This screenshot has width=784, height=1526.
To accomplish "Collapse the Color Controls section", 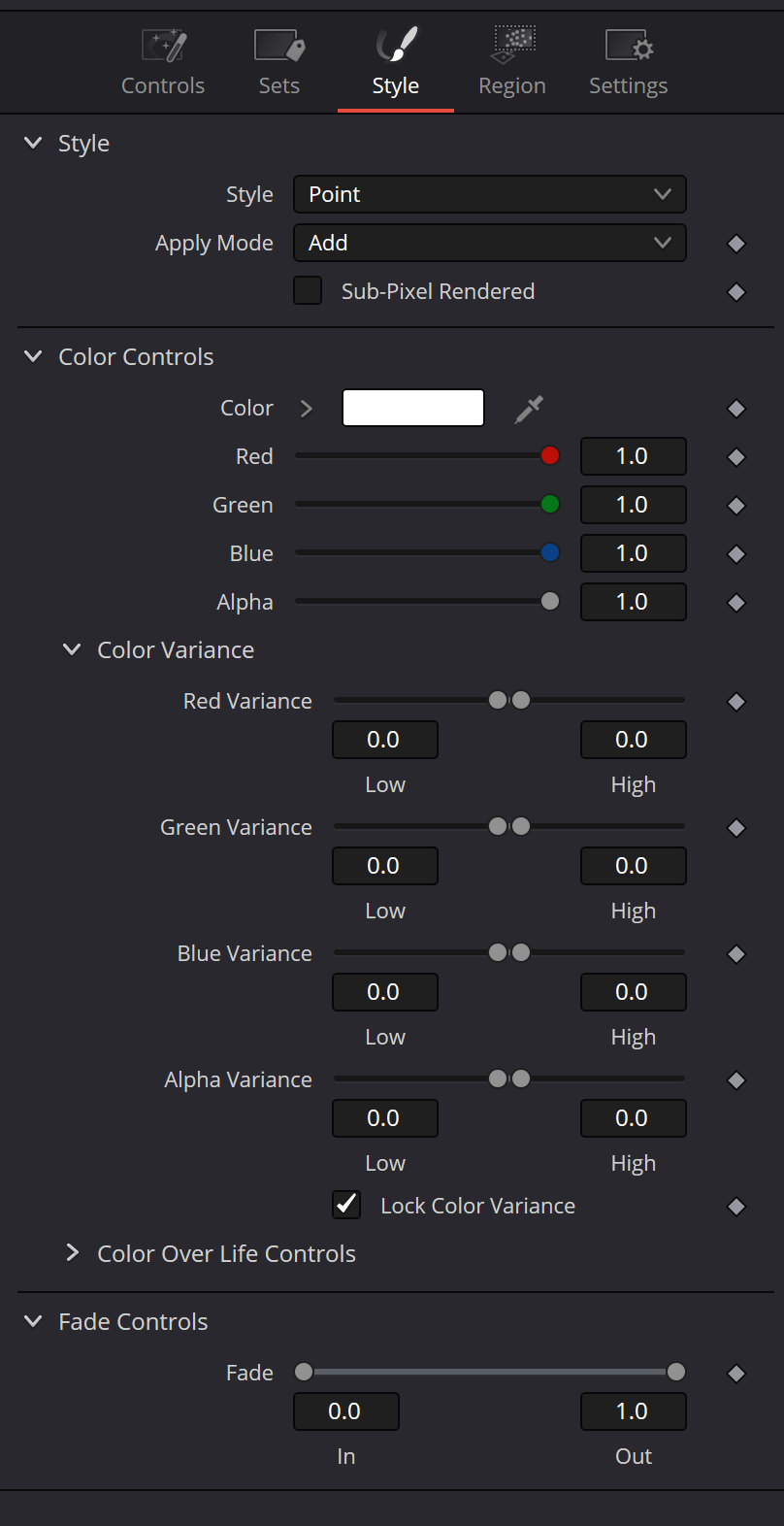I will [x=33, y=356].
